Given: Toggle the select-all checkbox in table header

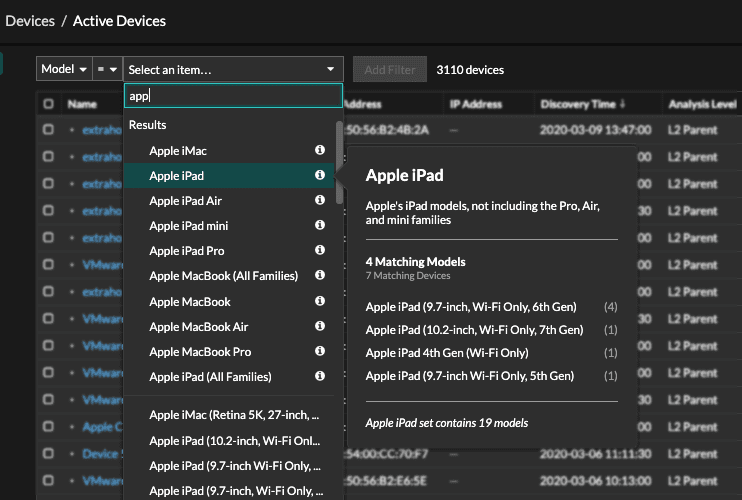Looking at the screenshot, I should [x=48, y=104].
